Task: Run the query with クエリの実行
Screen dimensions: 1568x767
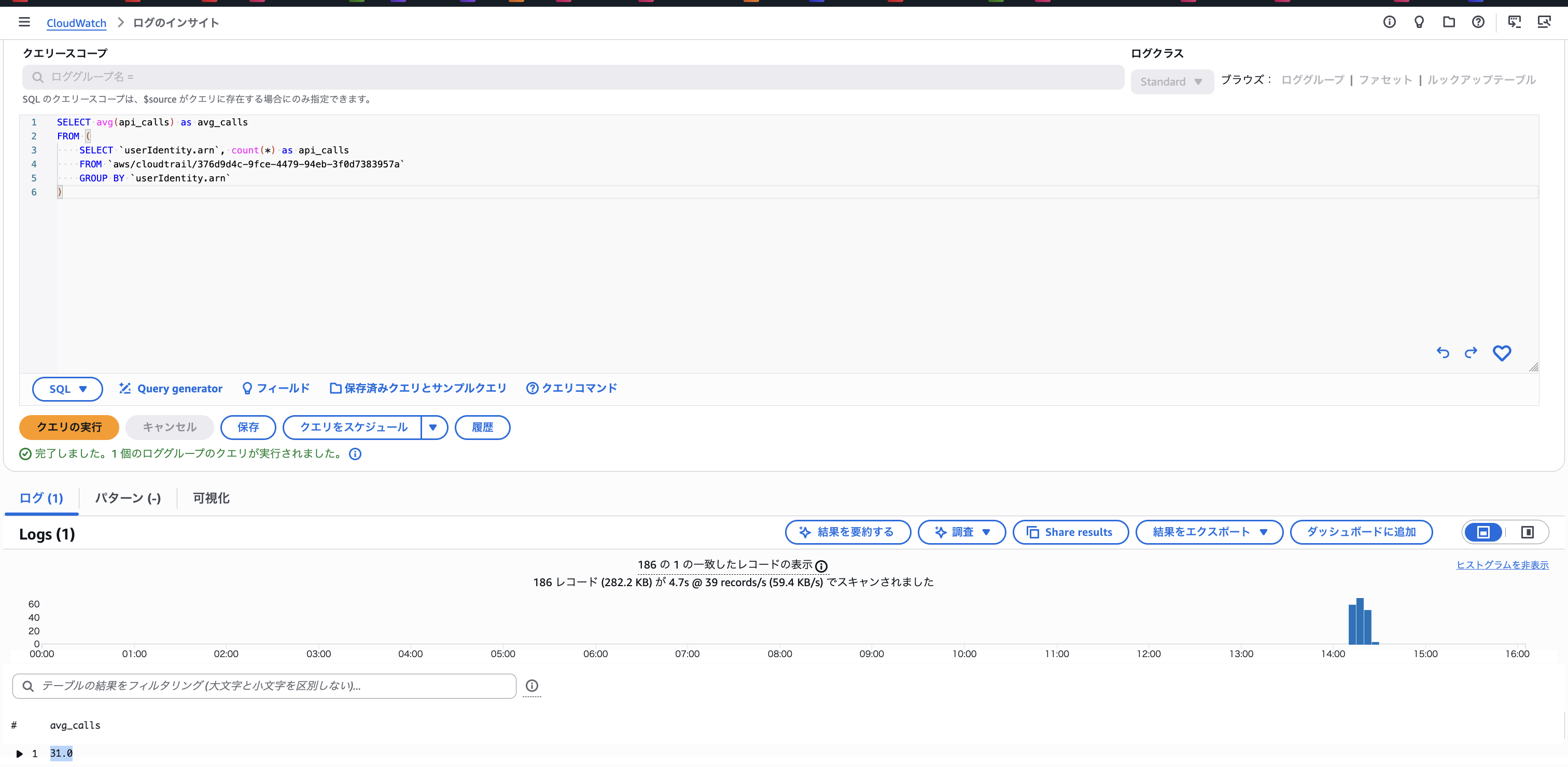Action: (69, 428)
